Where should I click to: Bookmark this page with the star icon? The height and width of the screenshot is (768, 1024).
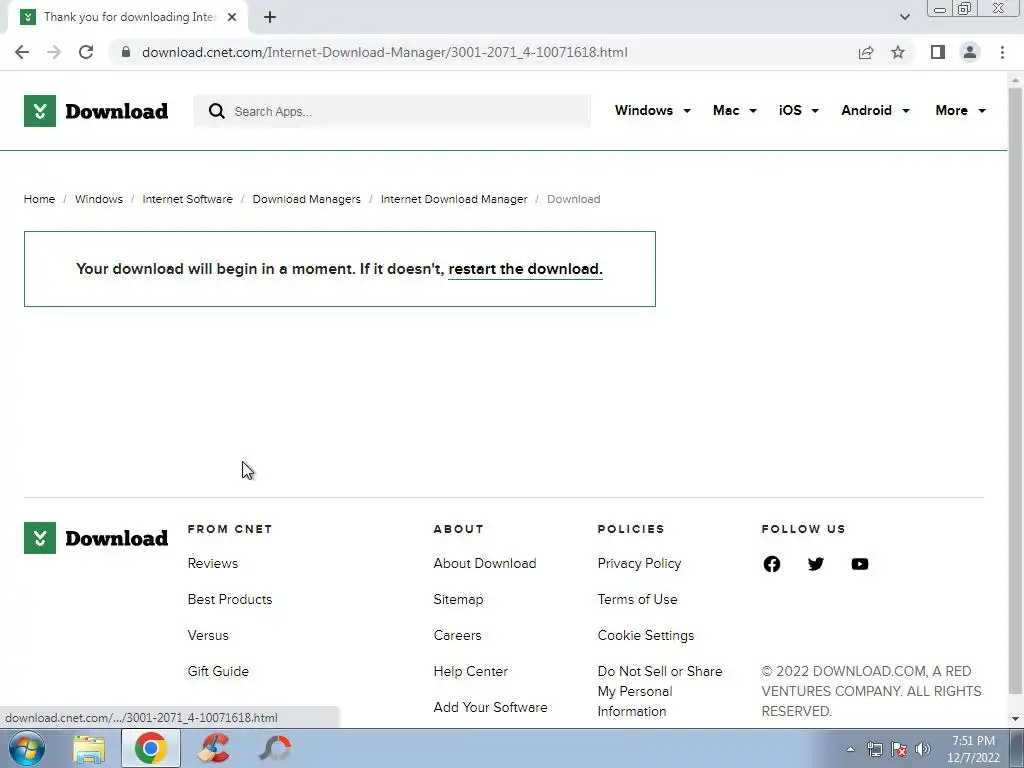pos(898,52)
